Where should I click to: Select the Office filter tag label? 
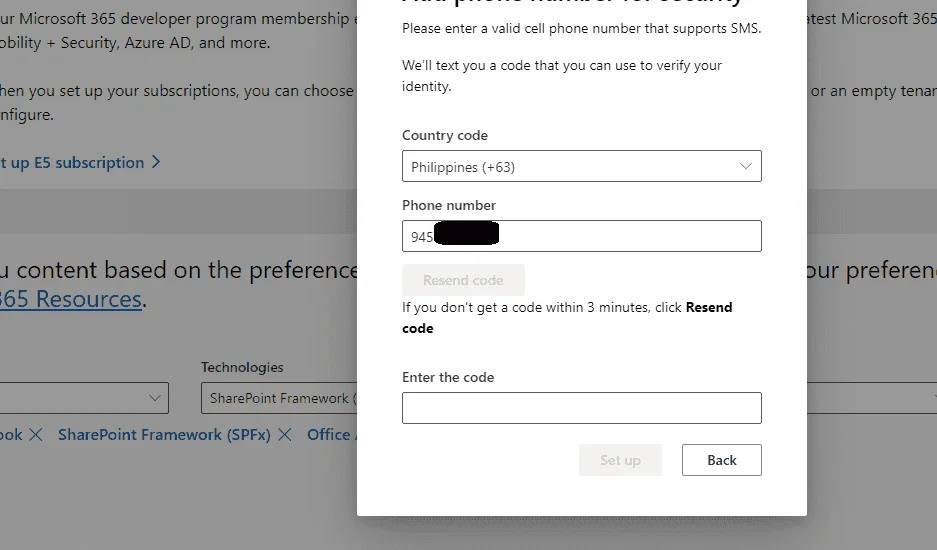pyautogui.click(x=329, y=435)
